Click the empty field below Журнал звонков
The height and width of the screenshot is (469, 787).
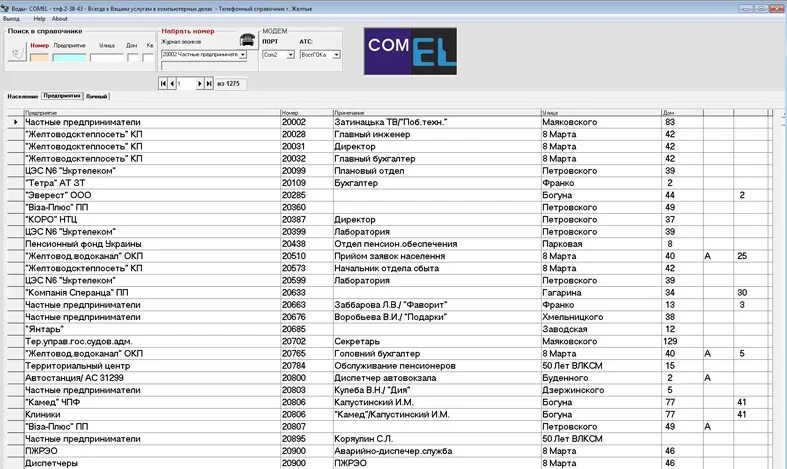(203, 66)
